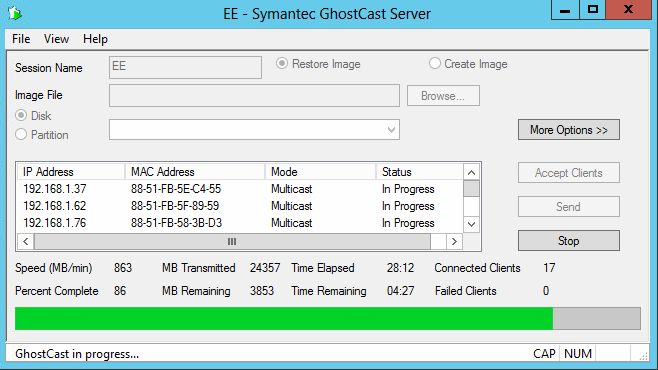Maximize the GhostCast Server window
658x370 pixels.
click(x=593, y=10)
